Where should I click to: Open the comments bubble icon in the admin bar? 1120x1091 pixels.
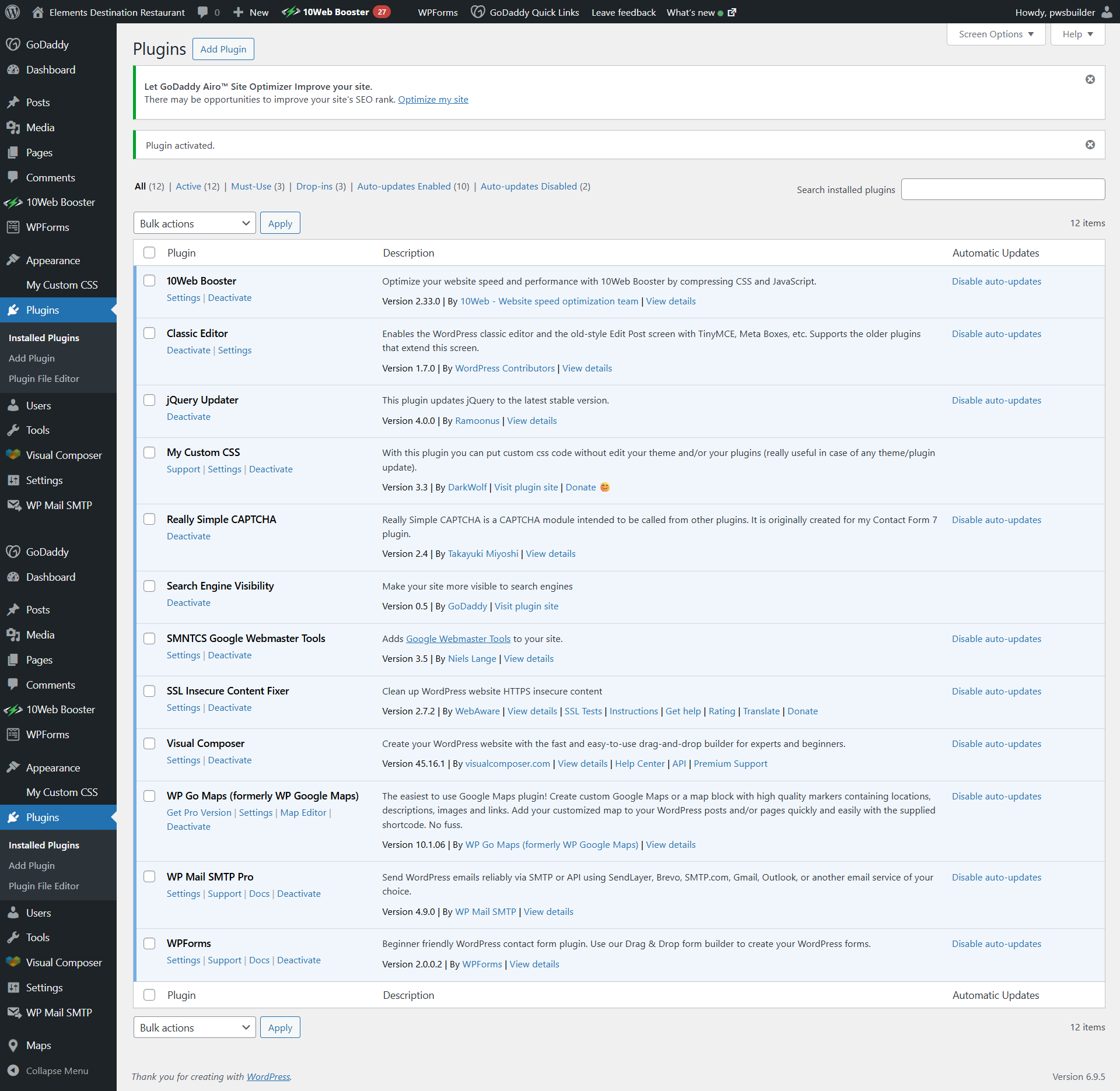point(202,12)
